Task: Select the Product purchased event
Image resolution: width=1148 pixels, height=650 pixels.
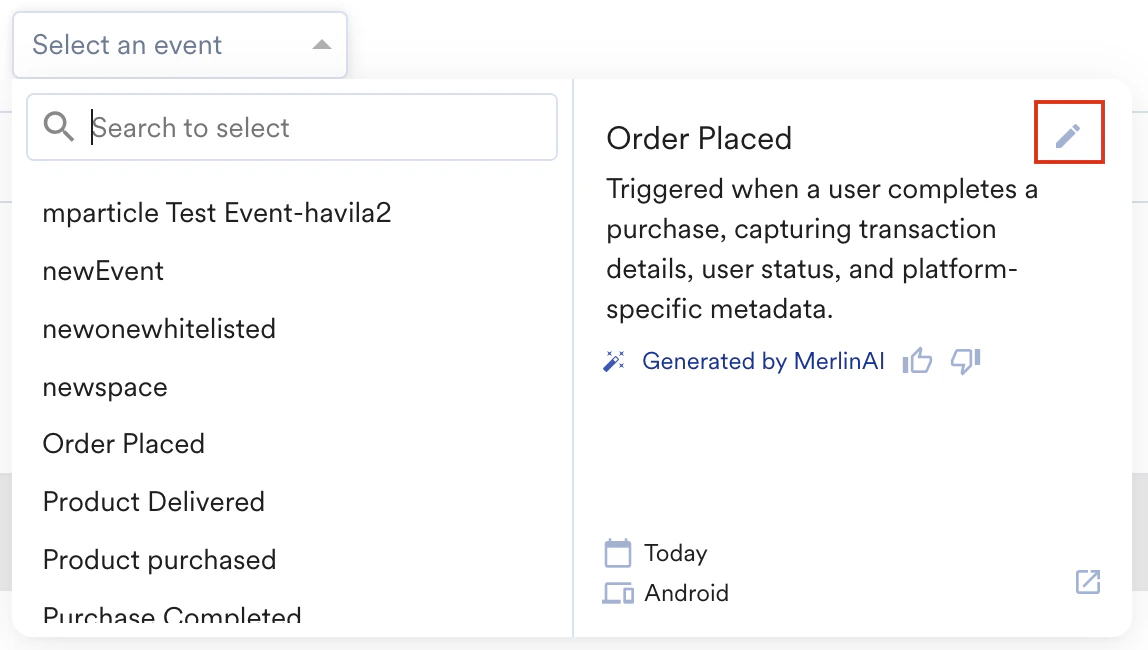Action: [x=159, y=560]
